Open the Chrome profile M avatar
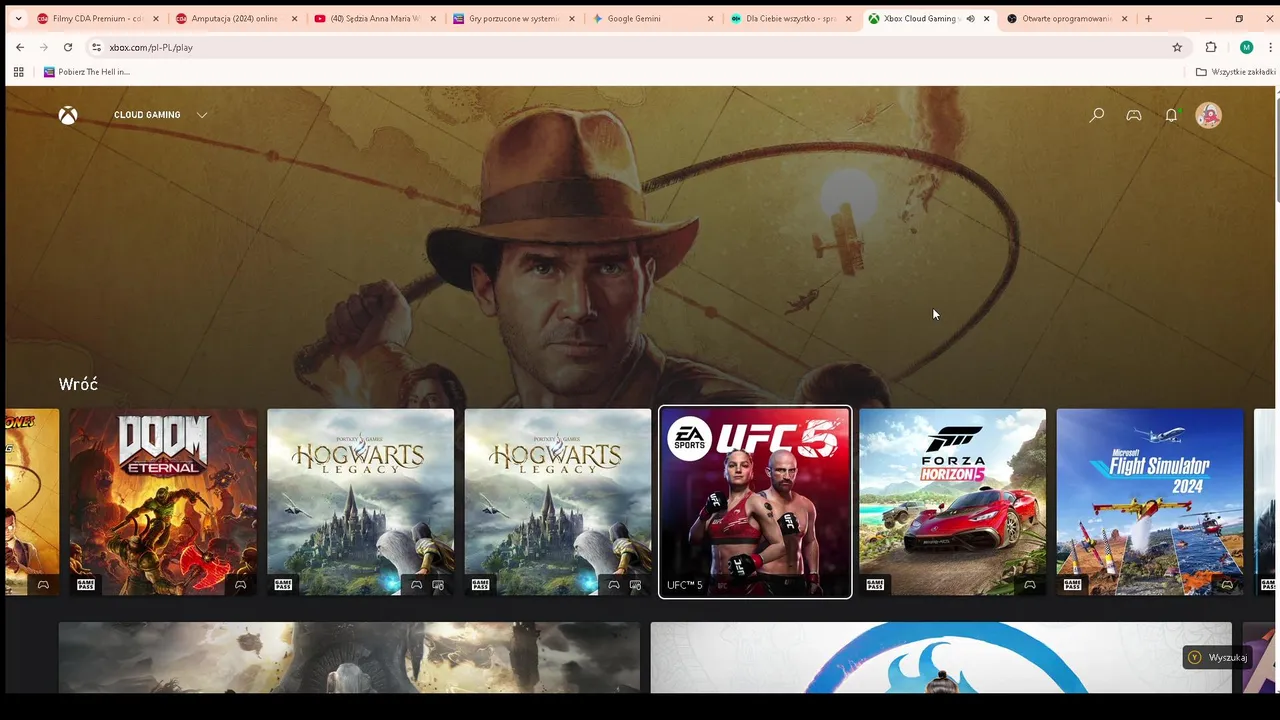The width and height of the screenshot is (1280, 720). click(1246, 47)
